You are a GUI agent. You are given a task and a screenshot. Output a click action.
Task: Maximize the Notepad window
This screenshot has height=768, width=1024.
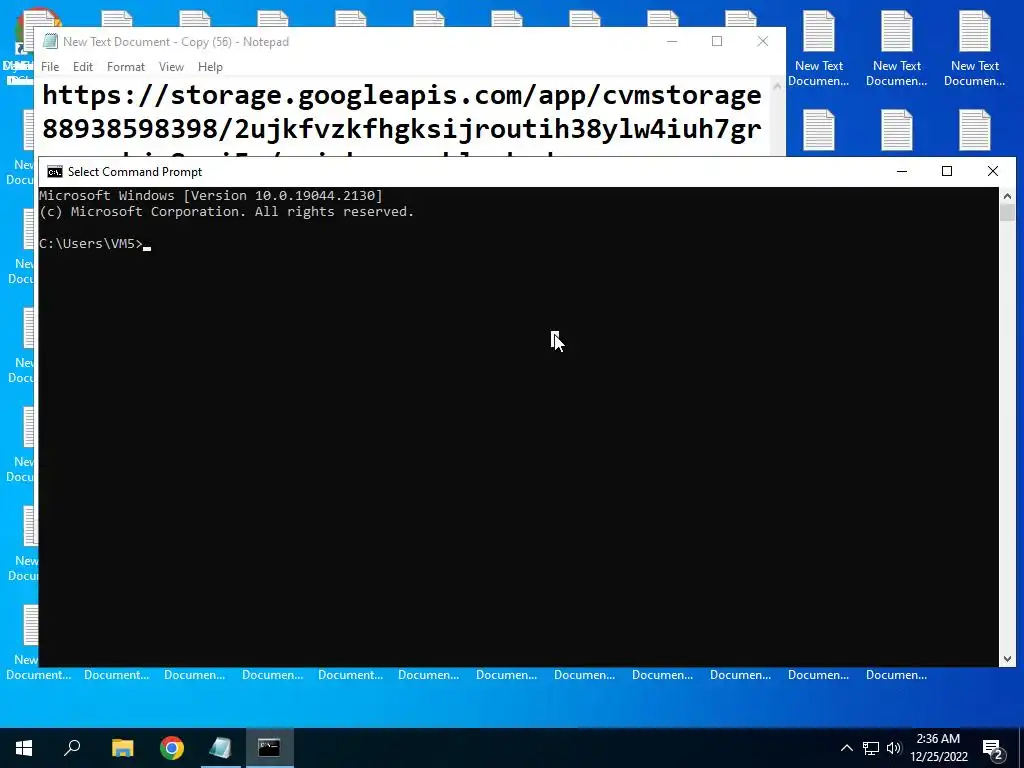[717, 41]
